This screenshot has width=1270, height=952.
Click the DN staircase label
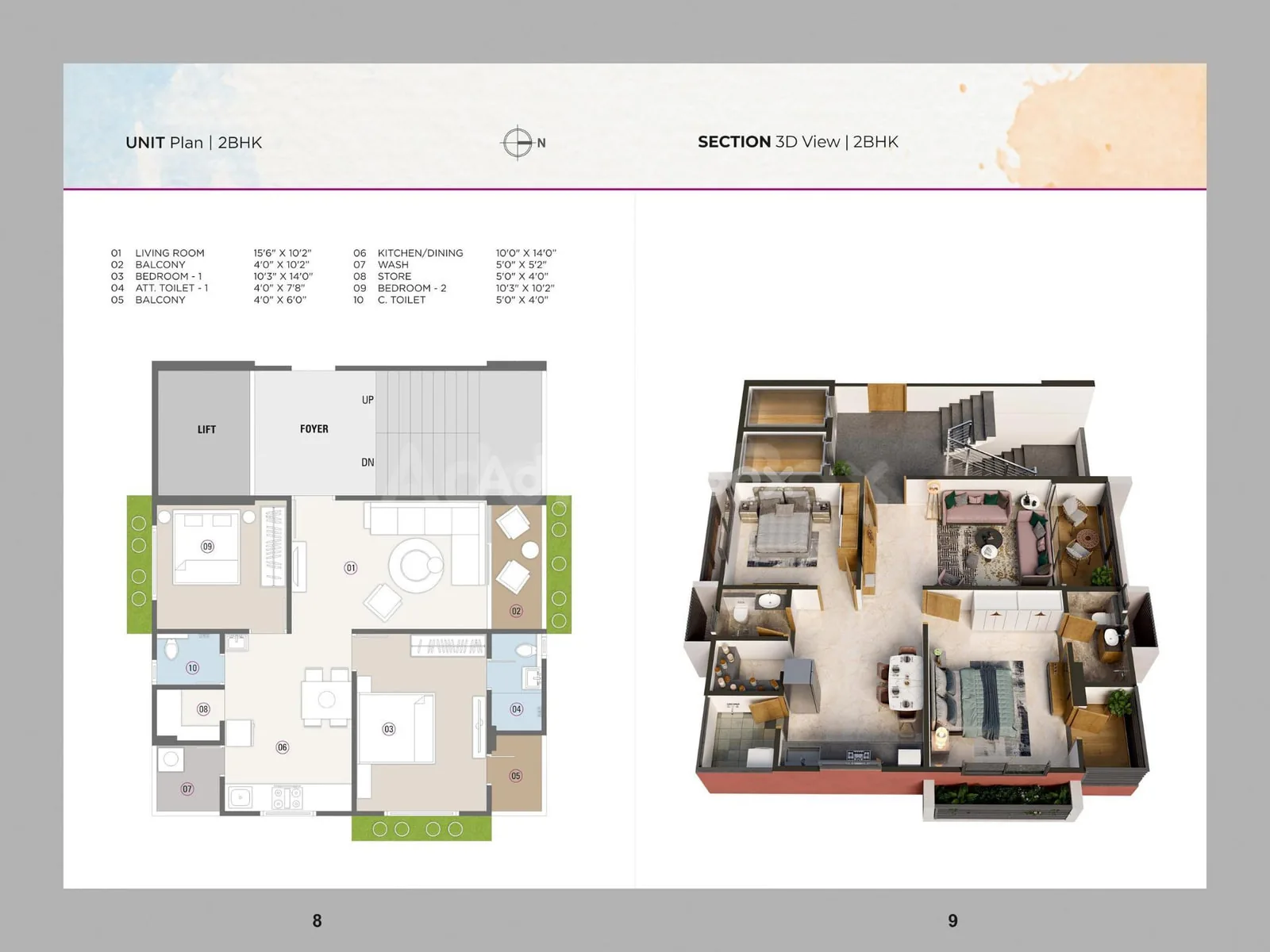pos(368,463)
